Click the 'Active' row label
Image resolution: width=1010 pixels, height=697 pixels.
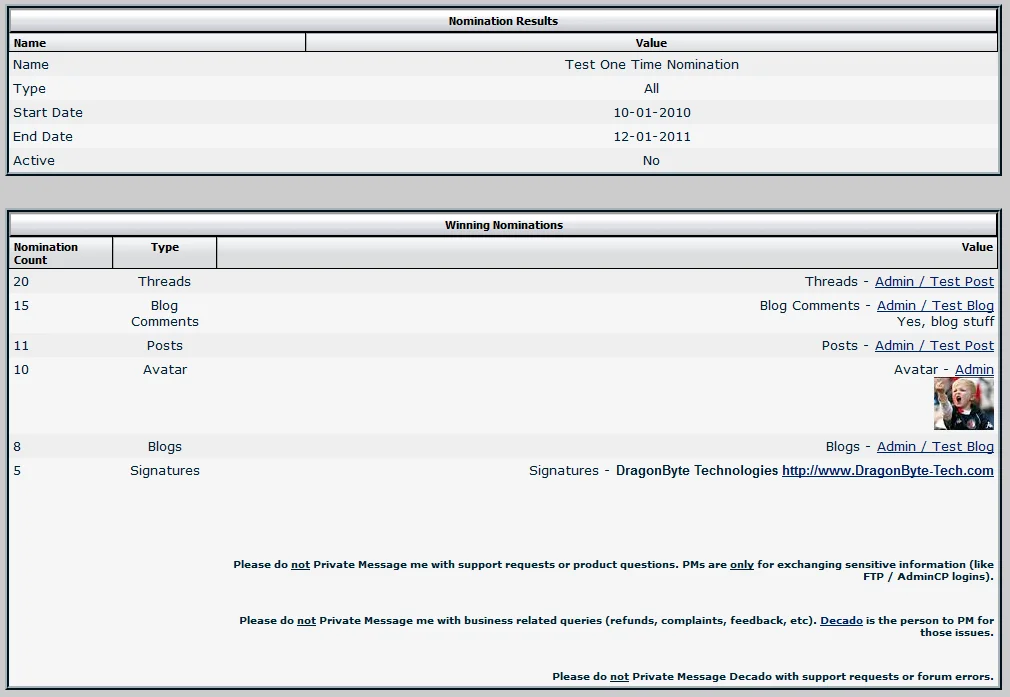point(33,160)
